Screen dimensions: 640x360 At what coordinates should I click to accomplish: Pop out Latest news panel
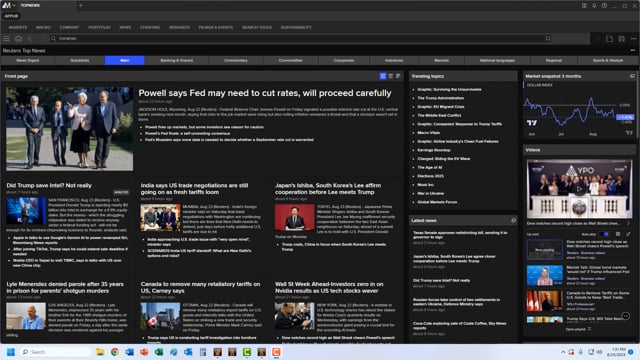coord(513,220)
